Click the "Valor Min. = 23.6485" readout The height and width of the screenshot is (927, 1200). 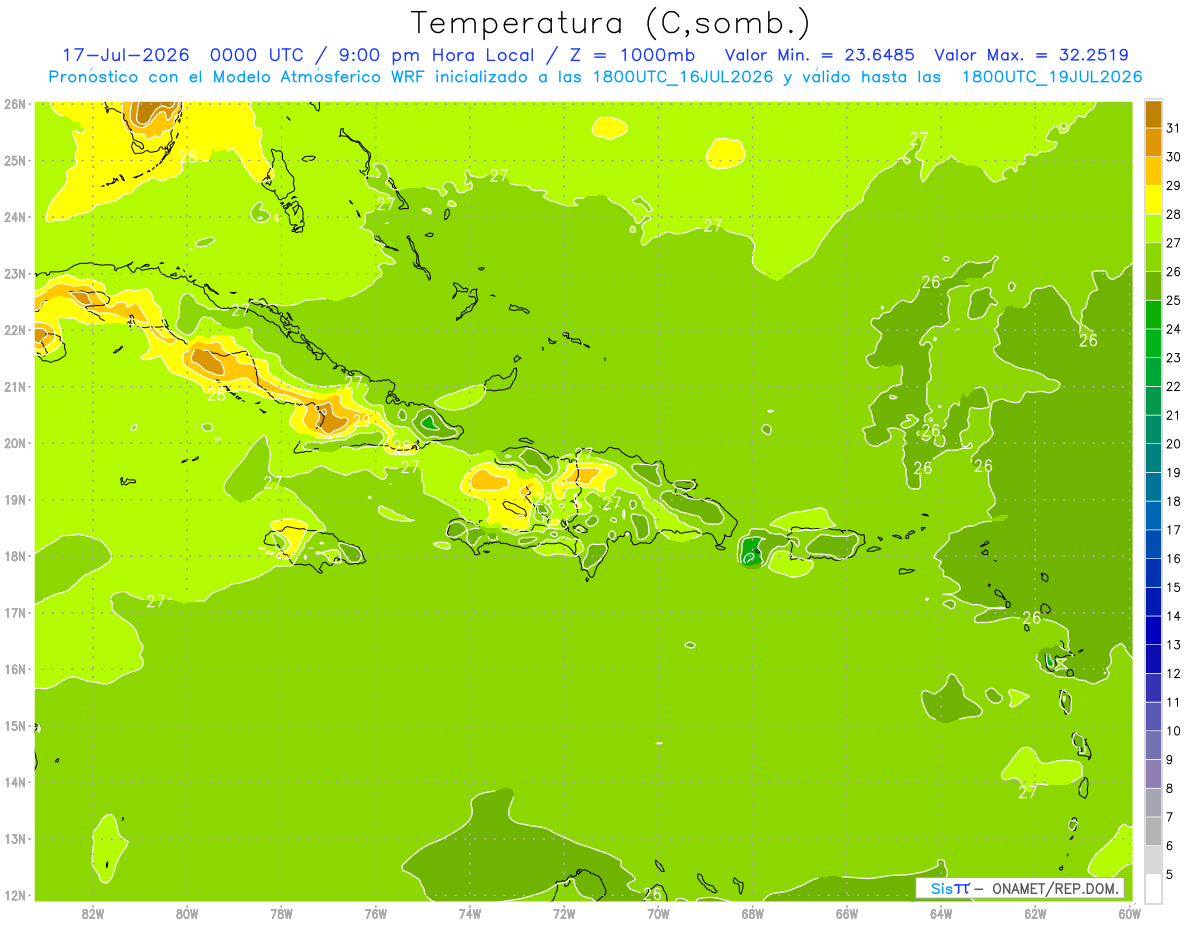pos(820,55)
